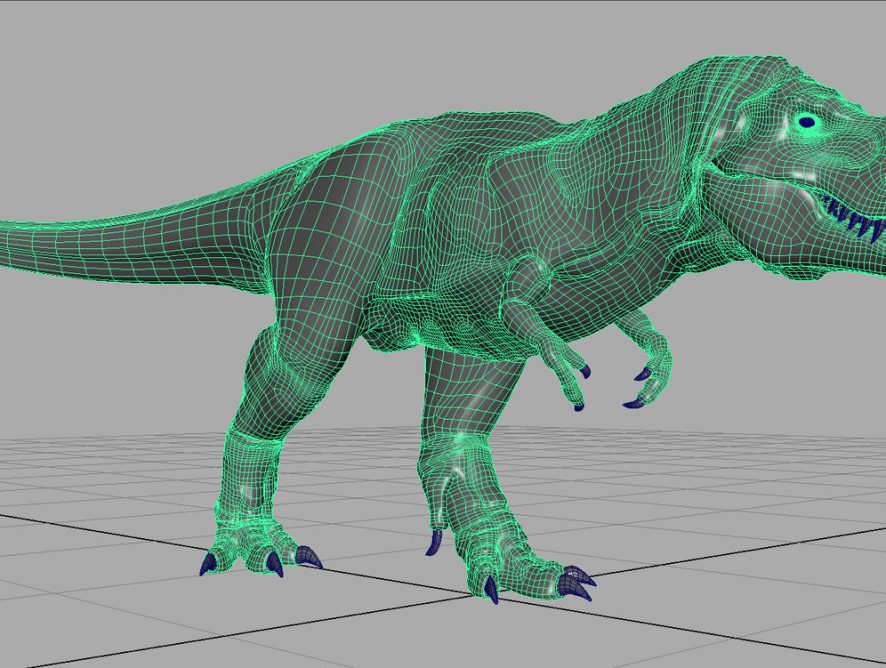Image resolution: width=886 pixels, height=668 pixels.
Task: Click empty gray background above the tail
Action: pyautogui.click(x=150, y=100)
